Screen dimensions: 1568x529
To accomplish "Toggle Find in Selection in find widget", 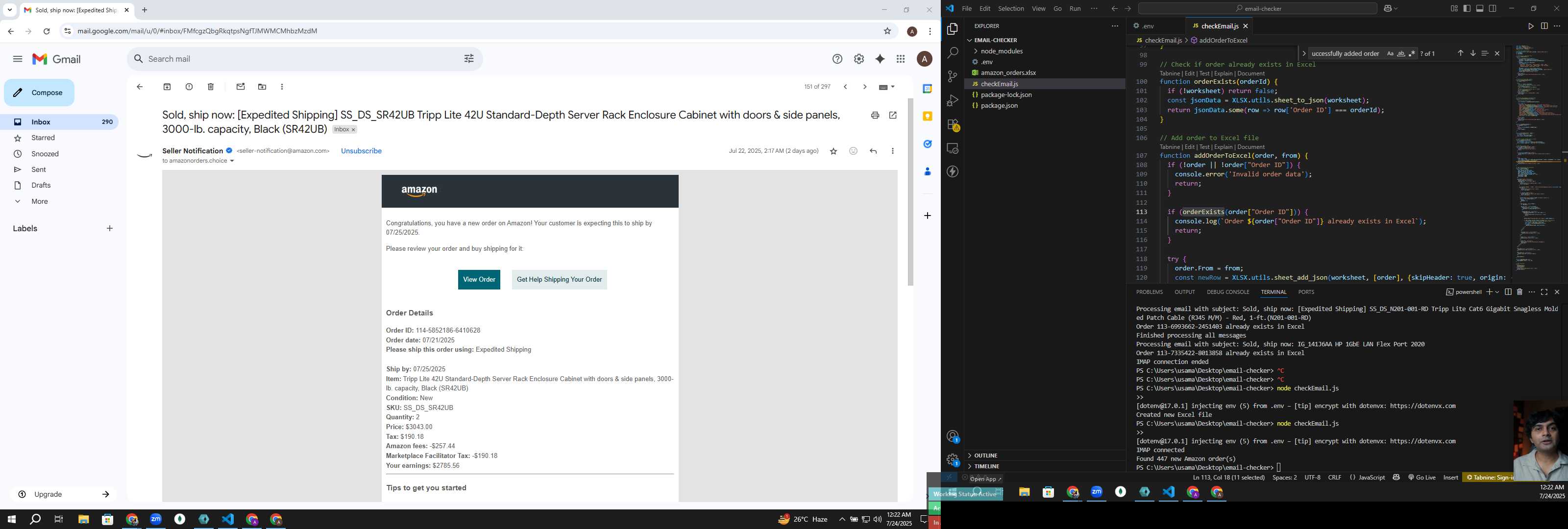I will (x=1485, y=53).
